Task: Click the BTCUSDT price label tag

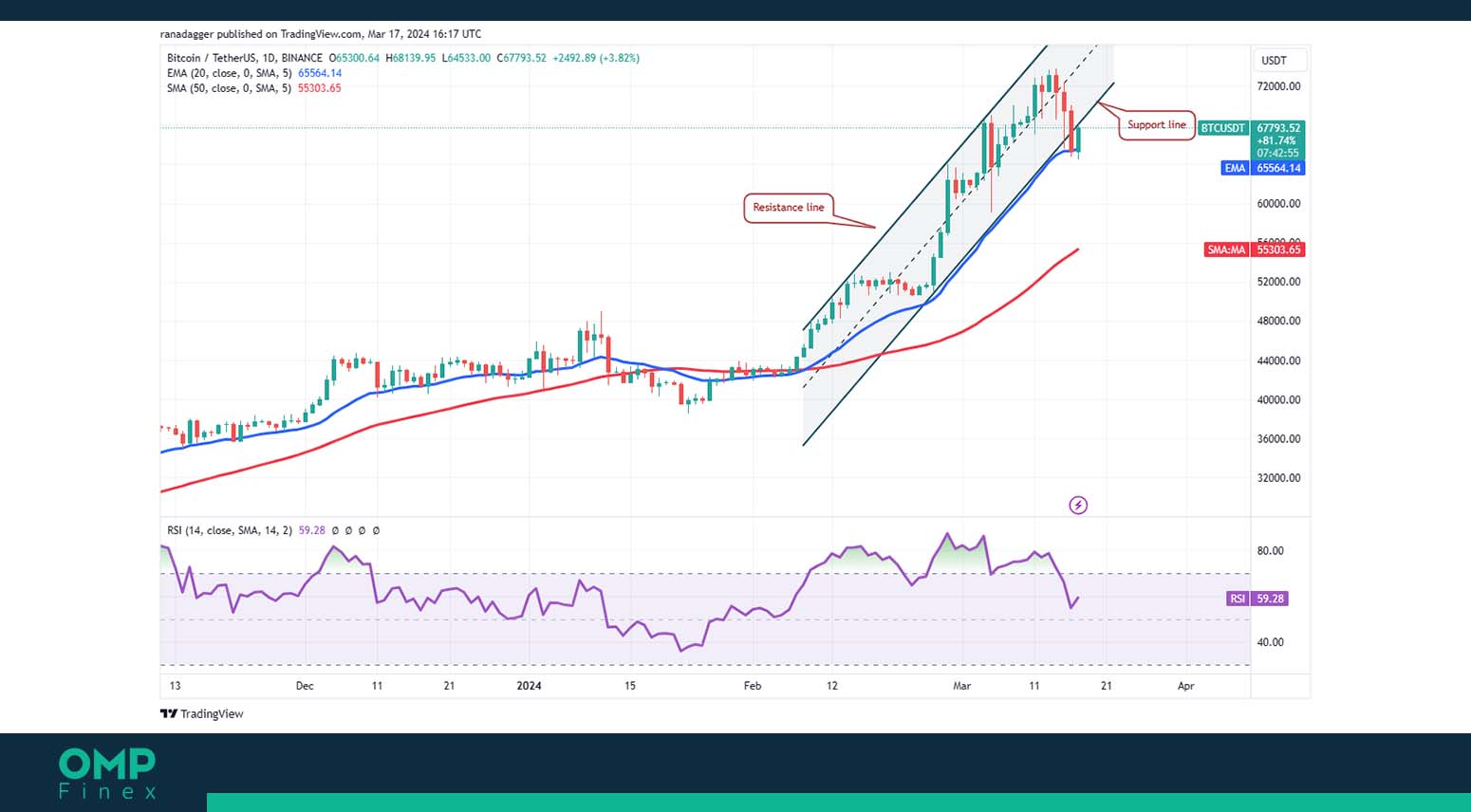Action: coord(1223,128)
